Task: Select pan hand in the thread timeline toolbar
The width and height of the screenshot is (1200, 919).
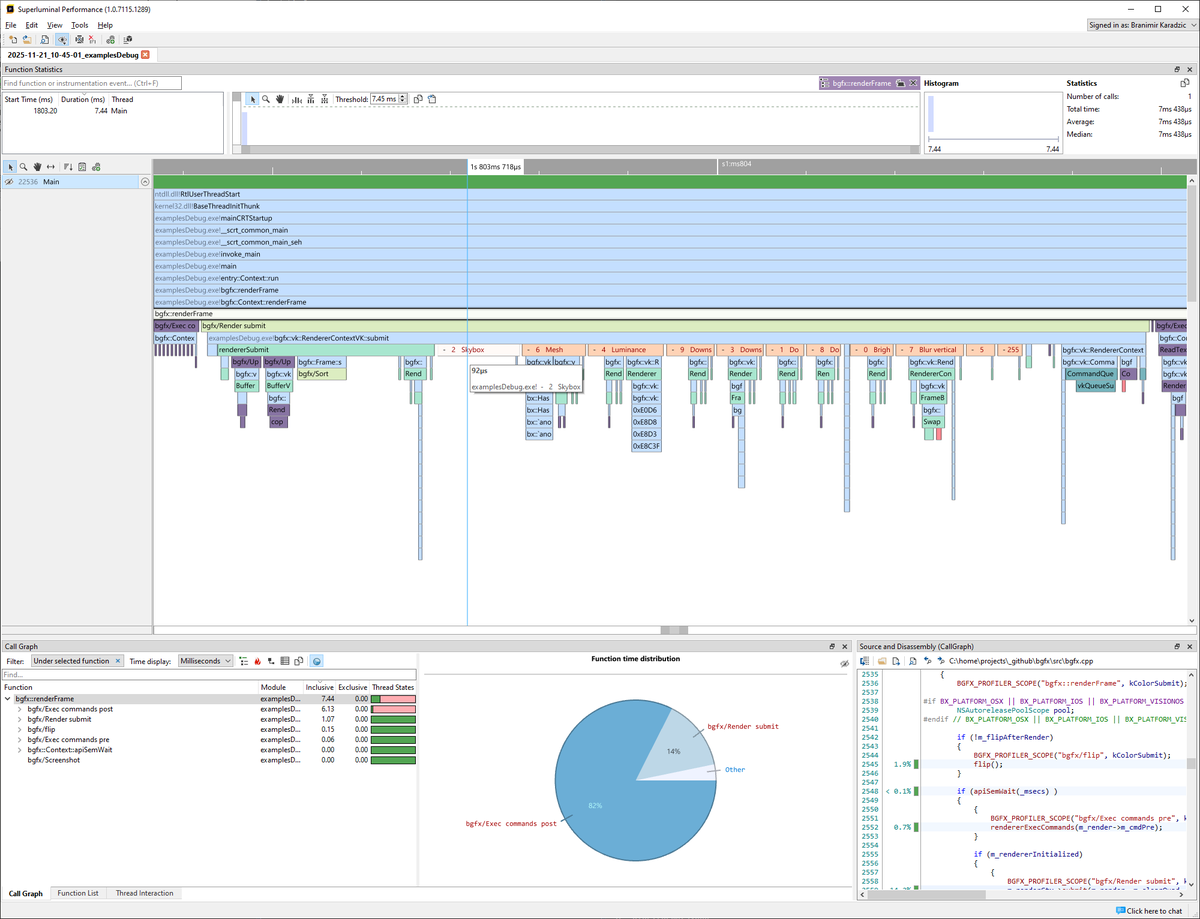Action: [x=37, y=167]
